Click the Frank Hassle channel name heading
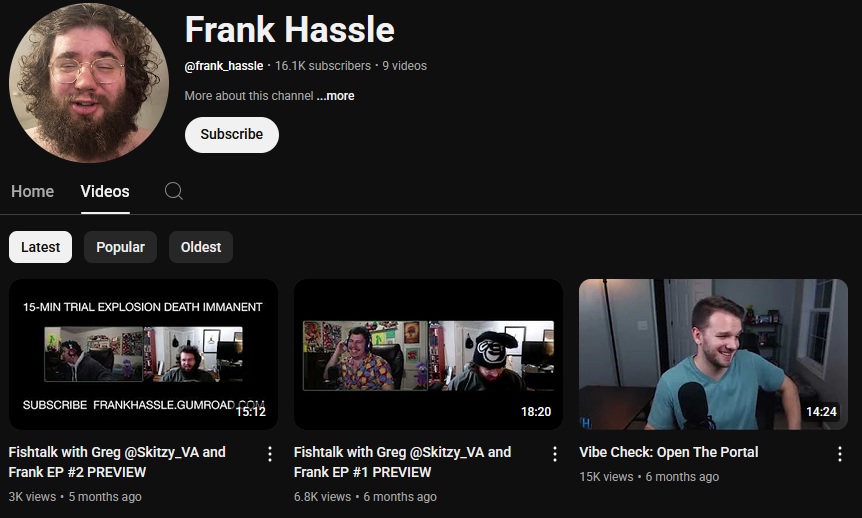Image resolution: width=862 pixels, height=518 pixels. point(290,29)
